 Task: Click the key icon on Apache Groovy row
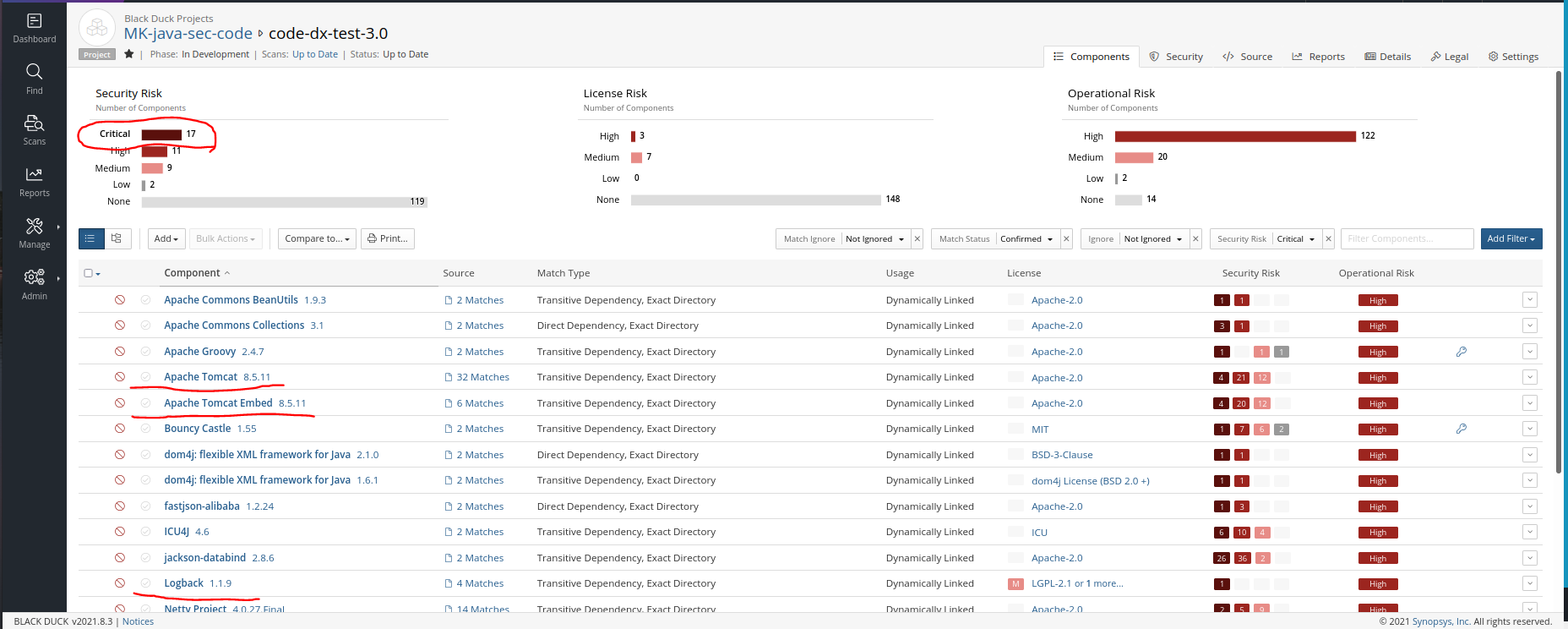[1461, 352]
